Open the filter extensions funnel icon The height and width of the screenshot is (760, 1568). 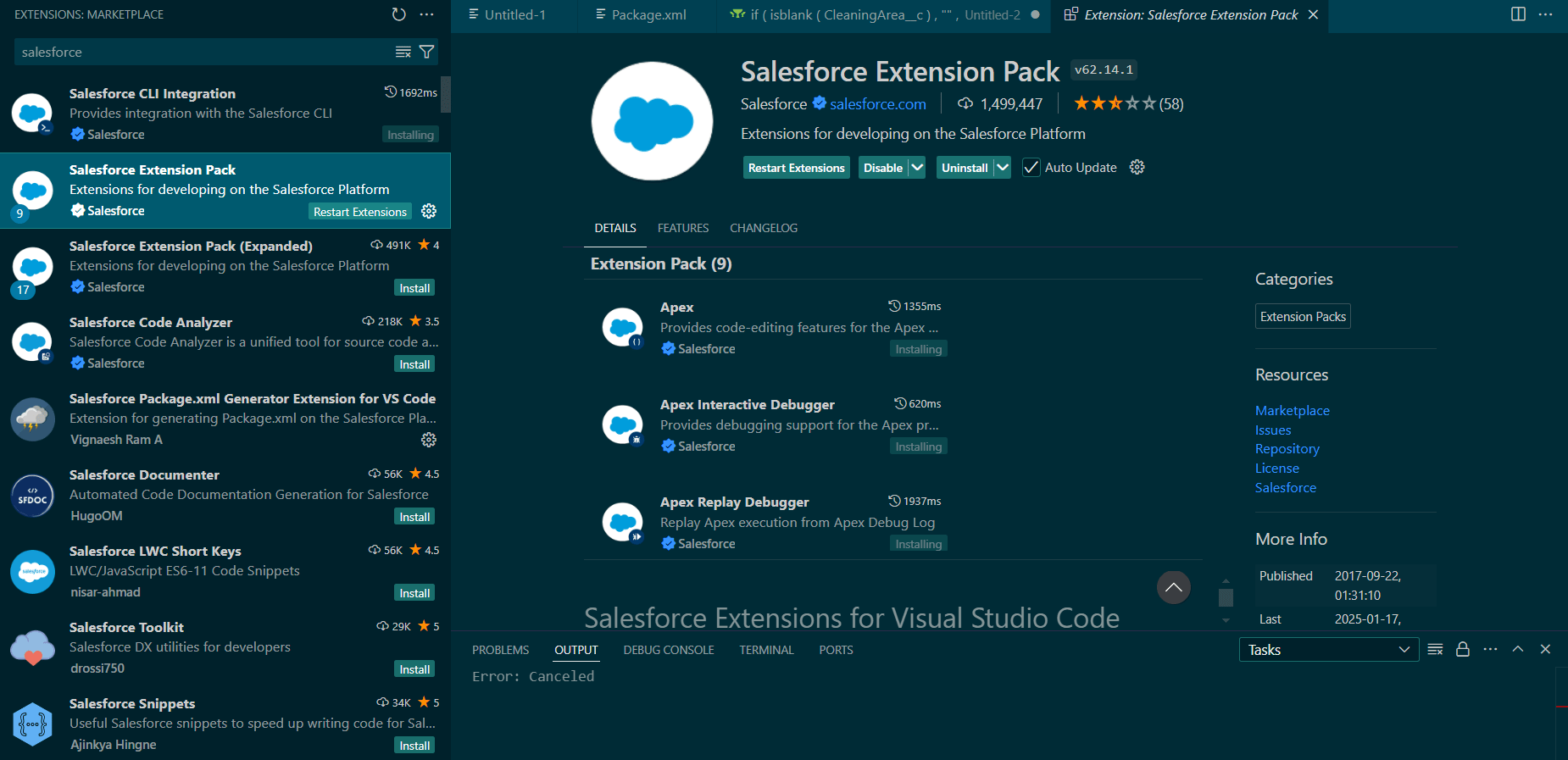click(427, 52)
